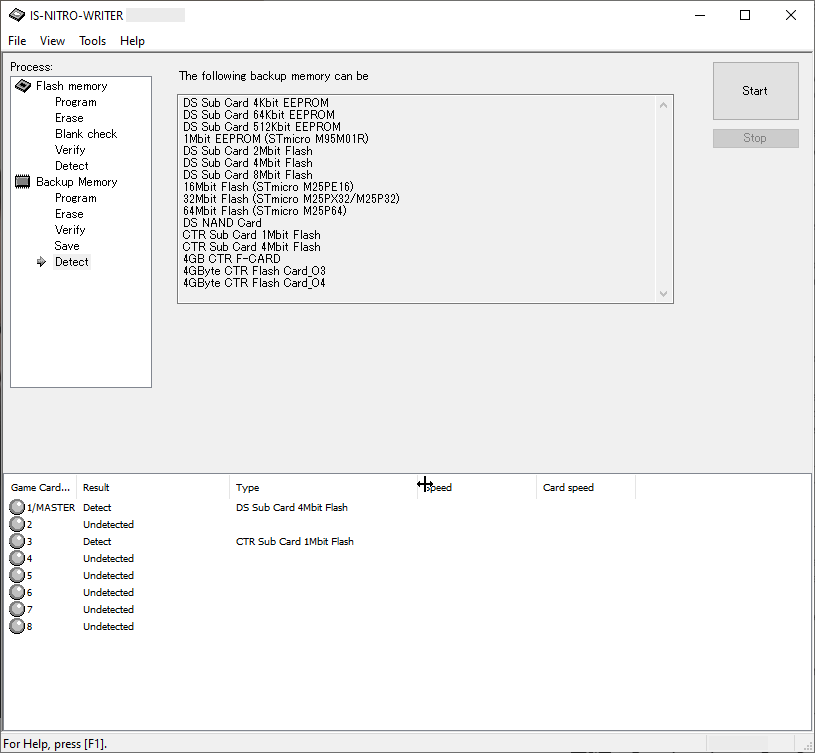Click the status indicator for card 3
Screen dimensions: 815x753
point(17,541)
